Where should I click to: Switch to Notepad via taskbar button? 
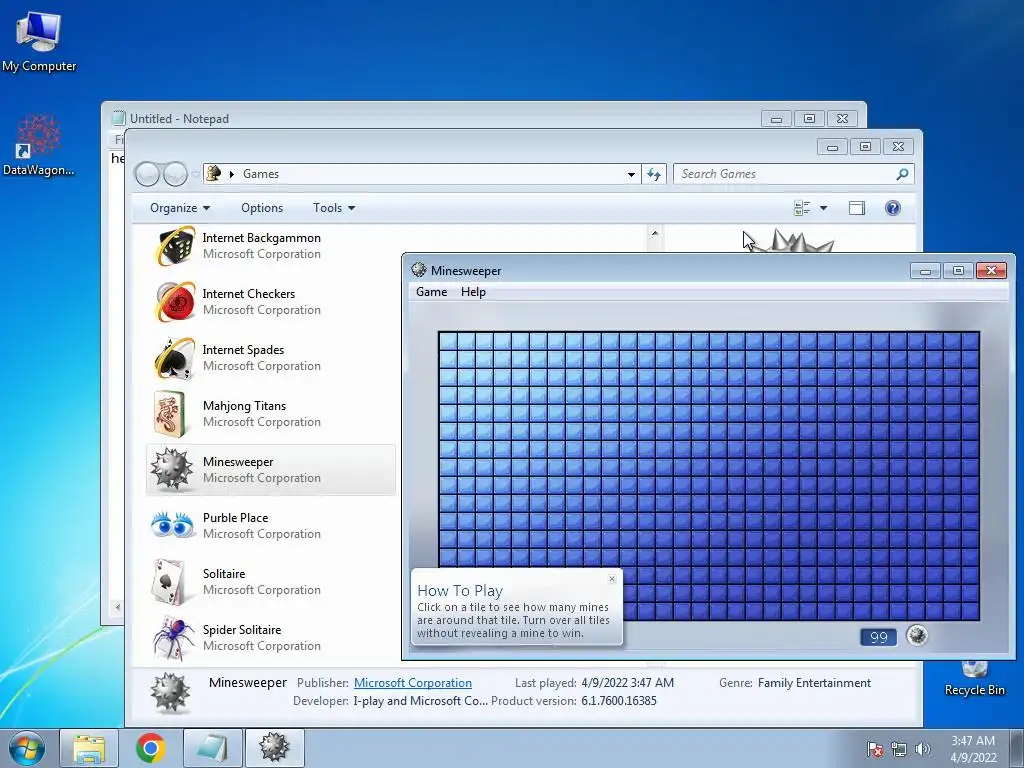coord(212,748)
